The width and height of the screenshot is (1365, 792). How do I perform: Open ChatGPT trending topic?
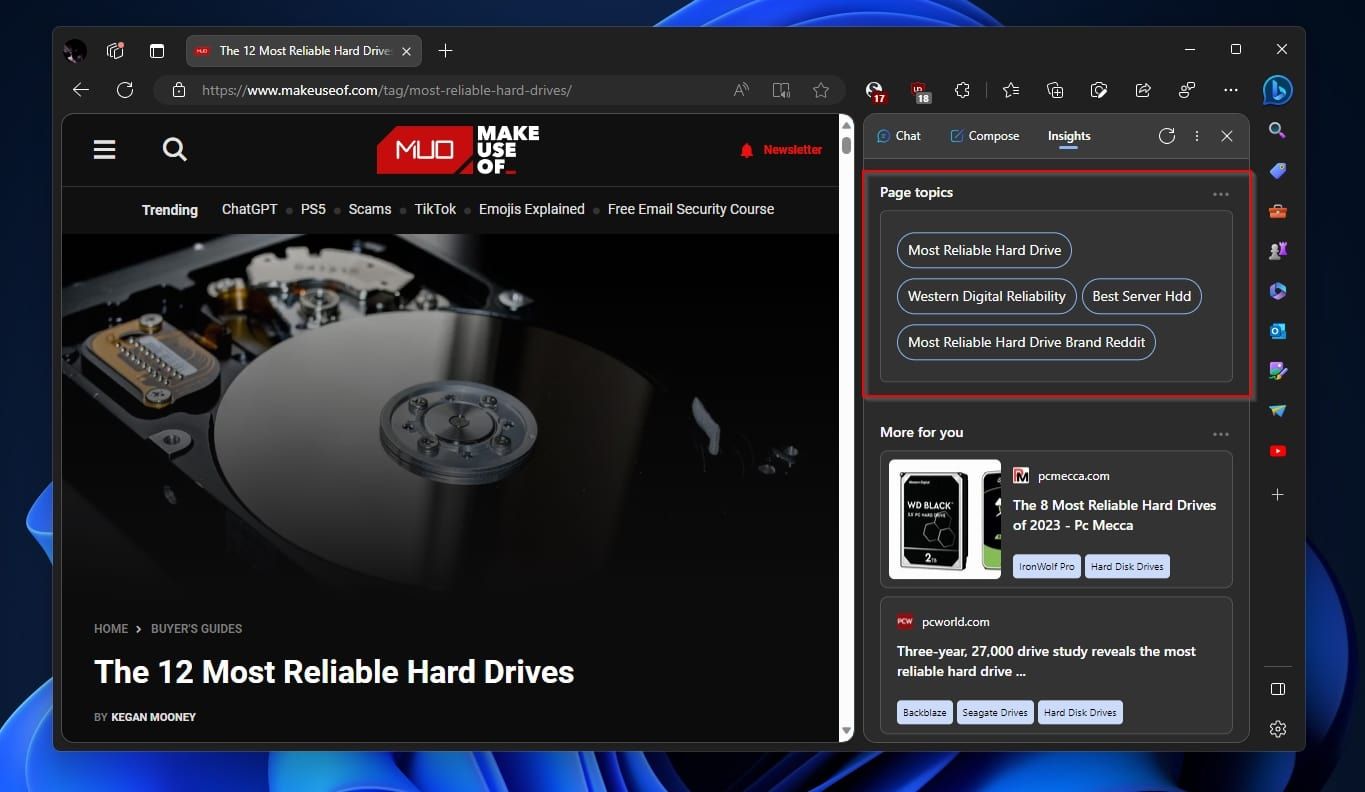pos(249,209)
